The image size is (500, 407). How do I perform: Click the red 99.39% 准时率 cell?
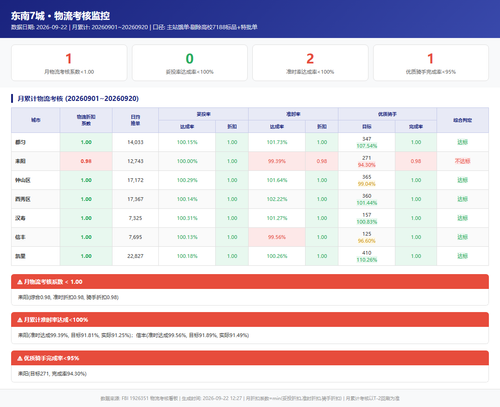pos(277,161)
